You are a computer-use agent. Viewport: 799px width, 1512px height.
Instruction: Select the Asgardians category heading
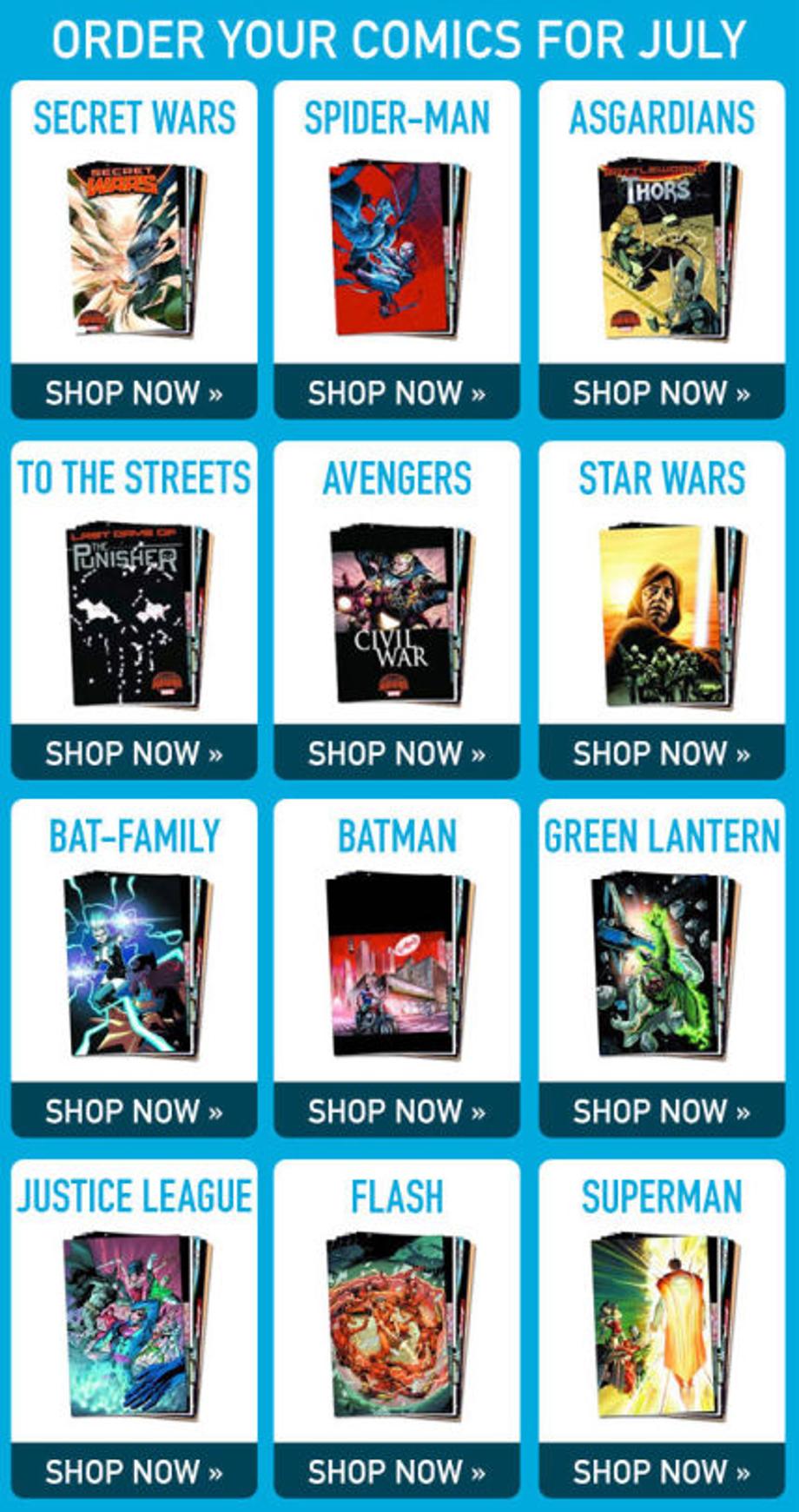tap(662, 118)
